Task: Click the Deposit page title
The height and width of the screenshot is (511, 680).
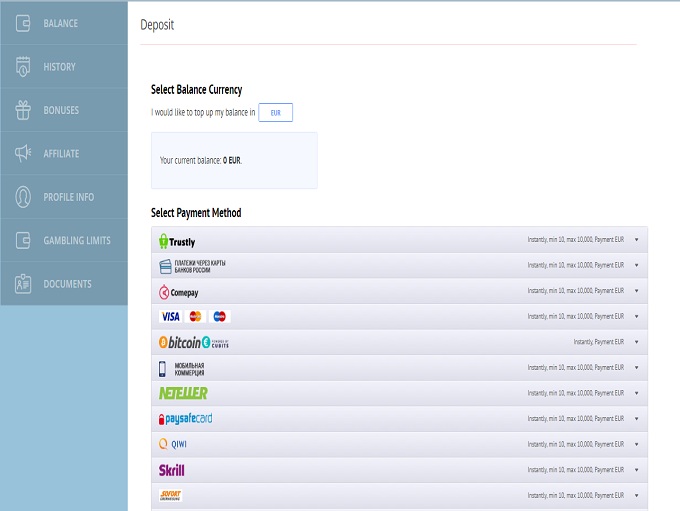Action: coord(157,25)
